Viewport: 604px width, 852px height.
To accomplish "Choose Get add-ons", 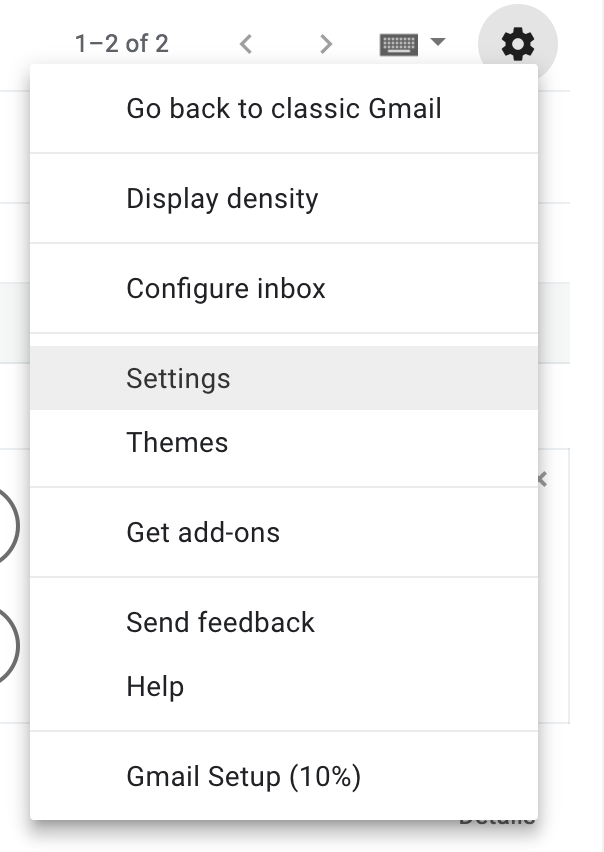I will click(x=203, y=532).
